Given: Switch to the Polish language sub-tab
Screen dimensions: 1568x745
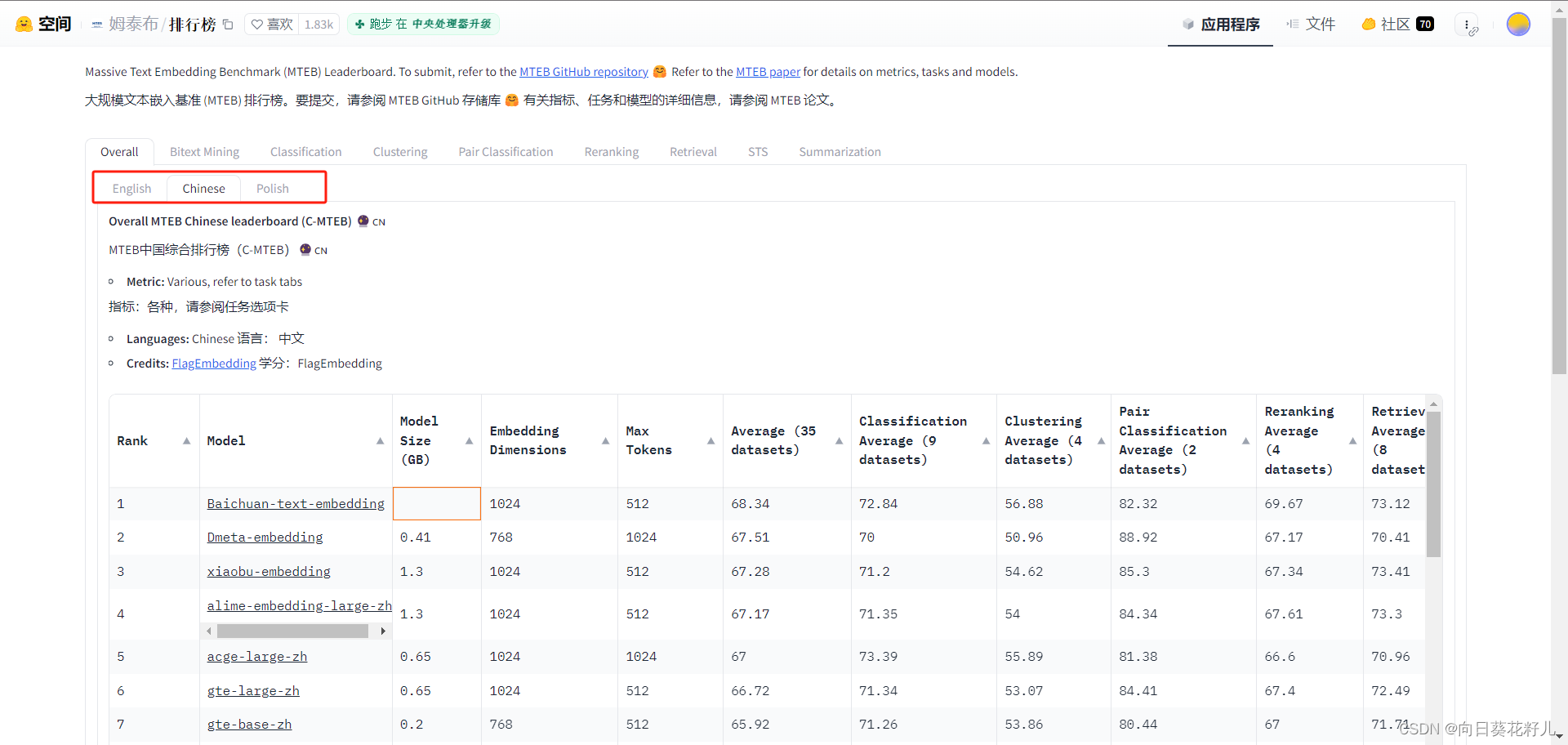Looking at the screenshot, I should pyautogui.click(x=273, y=189).
